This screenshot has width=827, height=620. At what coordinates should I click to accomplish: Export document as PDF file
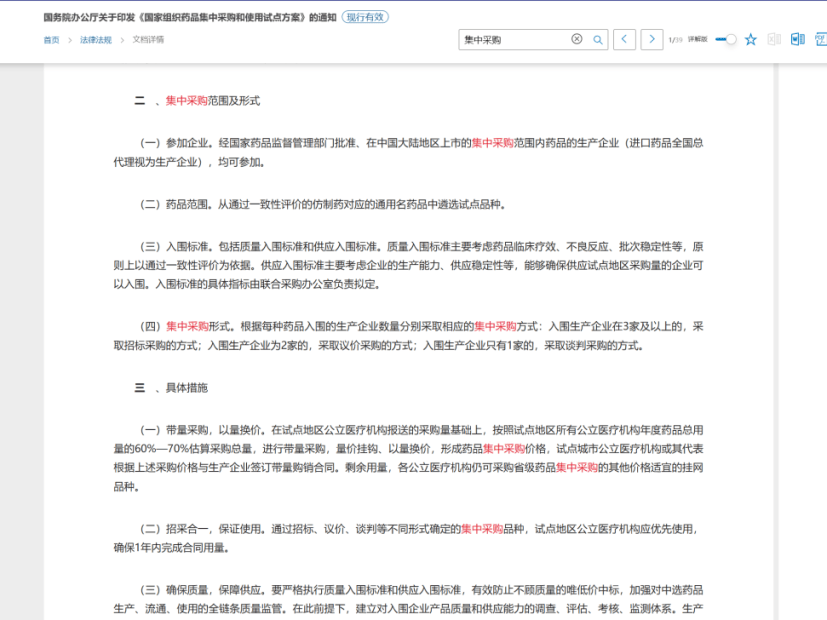tap(821, 40)
